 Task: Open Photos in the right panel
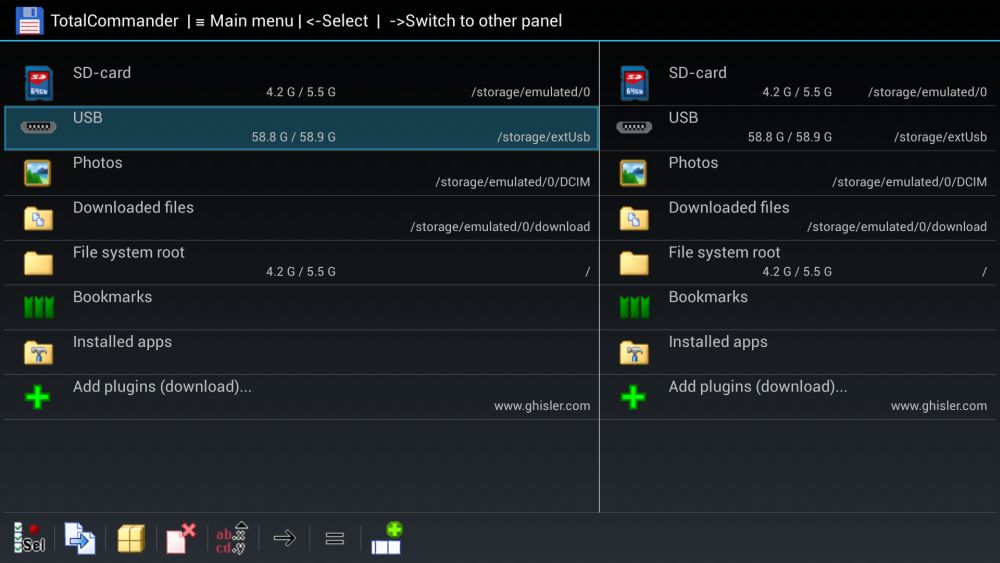[x=798, y=173]
